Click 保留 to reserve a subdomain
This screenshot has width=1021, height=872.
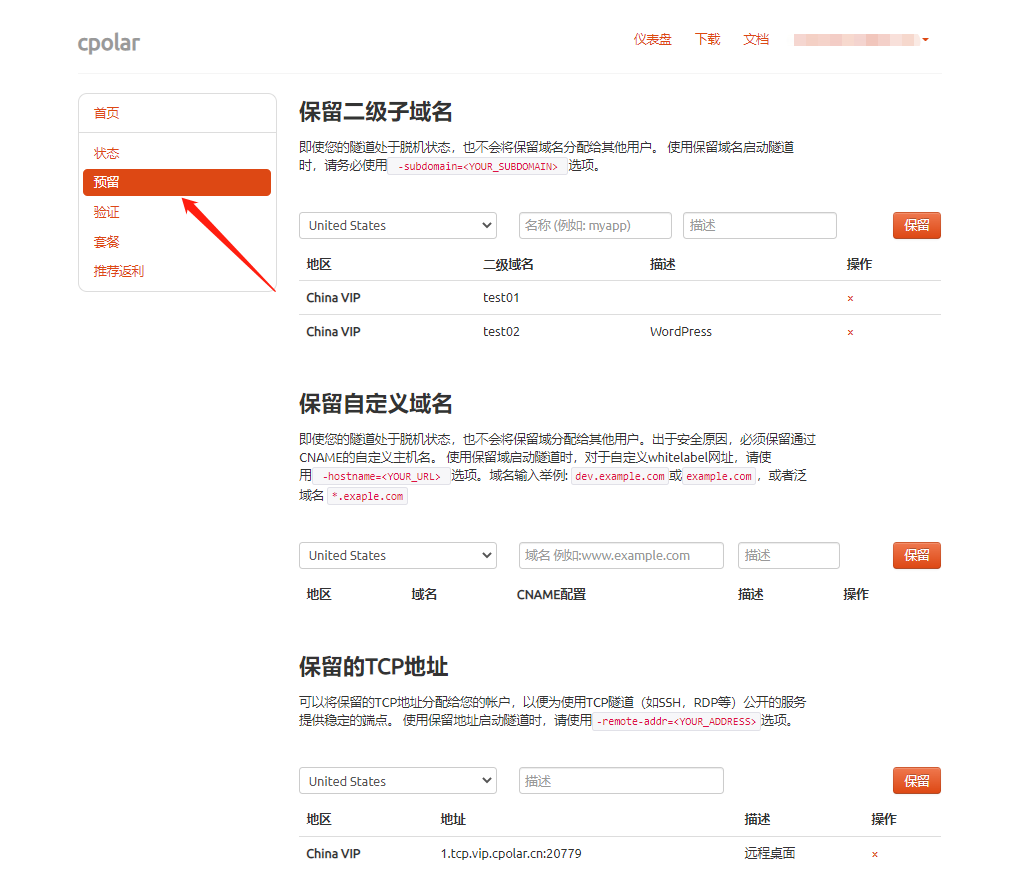[916, 225]
